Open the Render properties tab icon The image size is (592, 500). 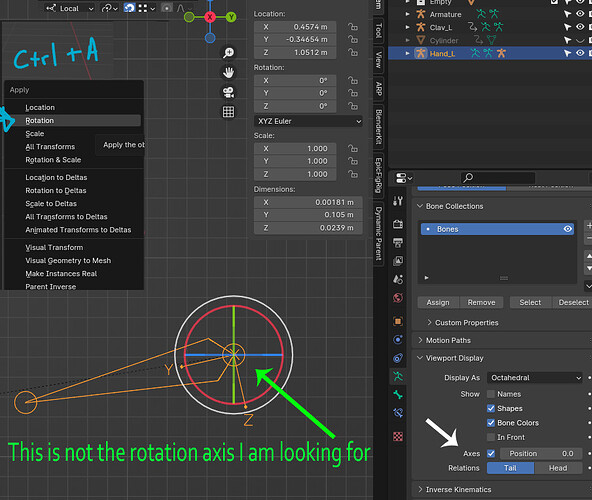pyautogui.click(x=398, y=224)
